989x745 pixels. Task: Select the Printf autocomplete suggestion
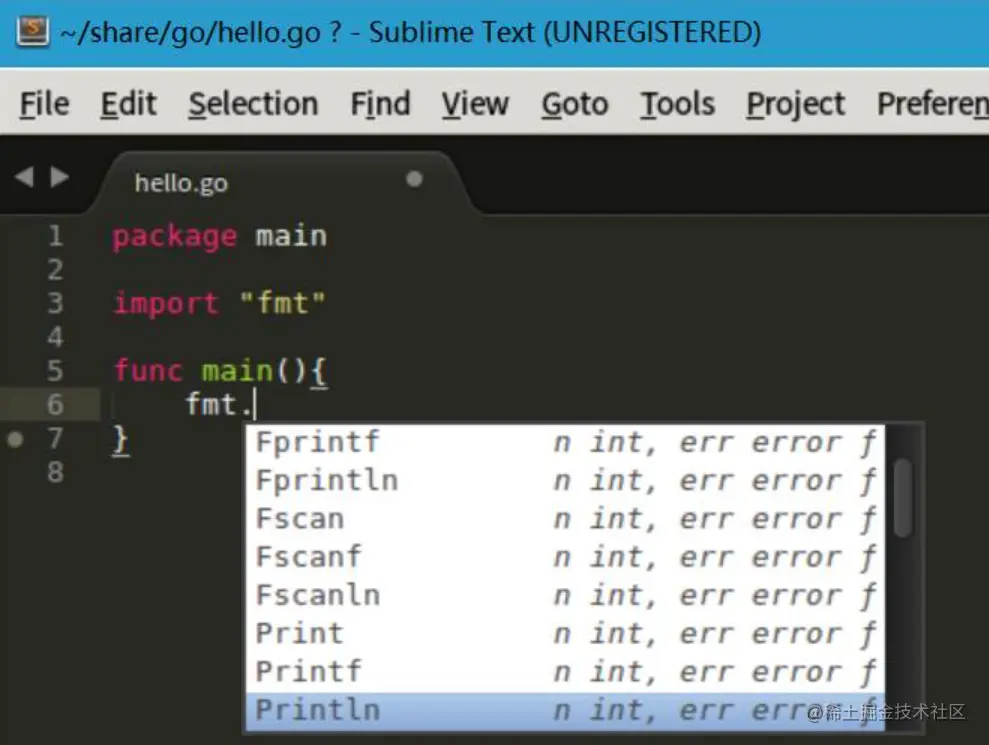(x=308, y=672)
